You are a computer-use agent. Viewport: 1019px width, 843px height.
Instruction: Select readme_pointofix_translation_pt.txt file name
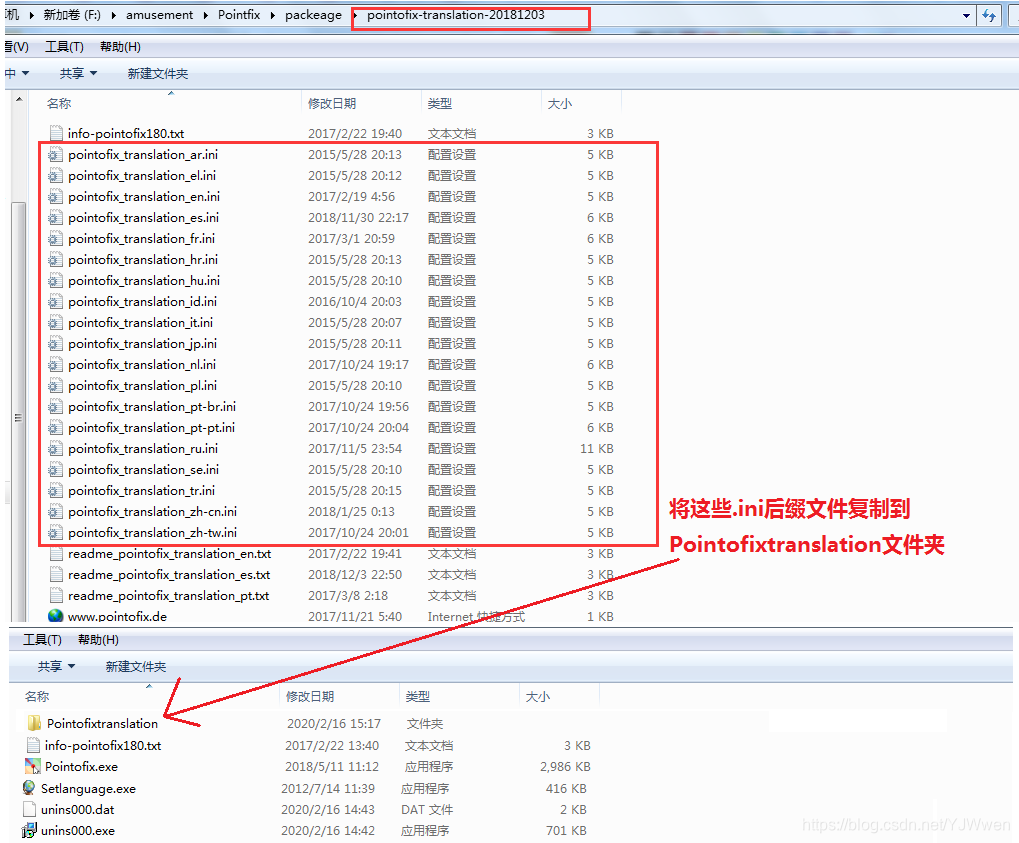tap(168, 595)
